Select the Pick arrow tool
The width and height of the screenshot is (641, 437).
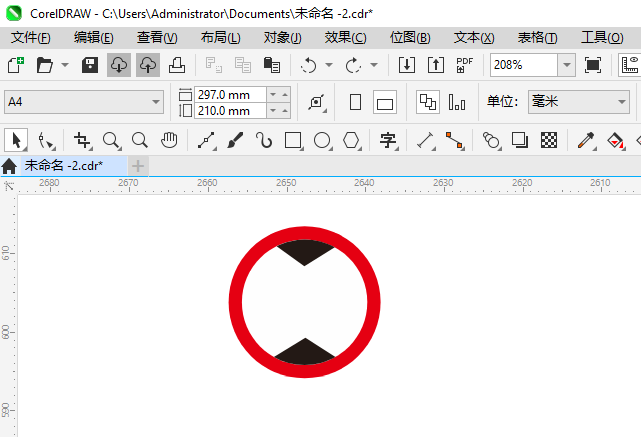[16, 140]
